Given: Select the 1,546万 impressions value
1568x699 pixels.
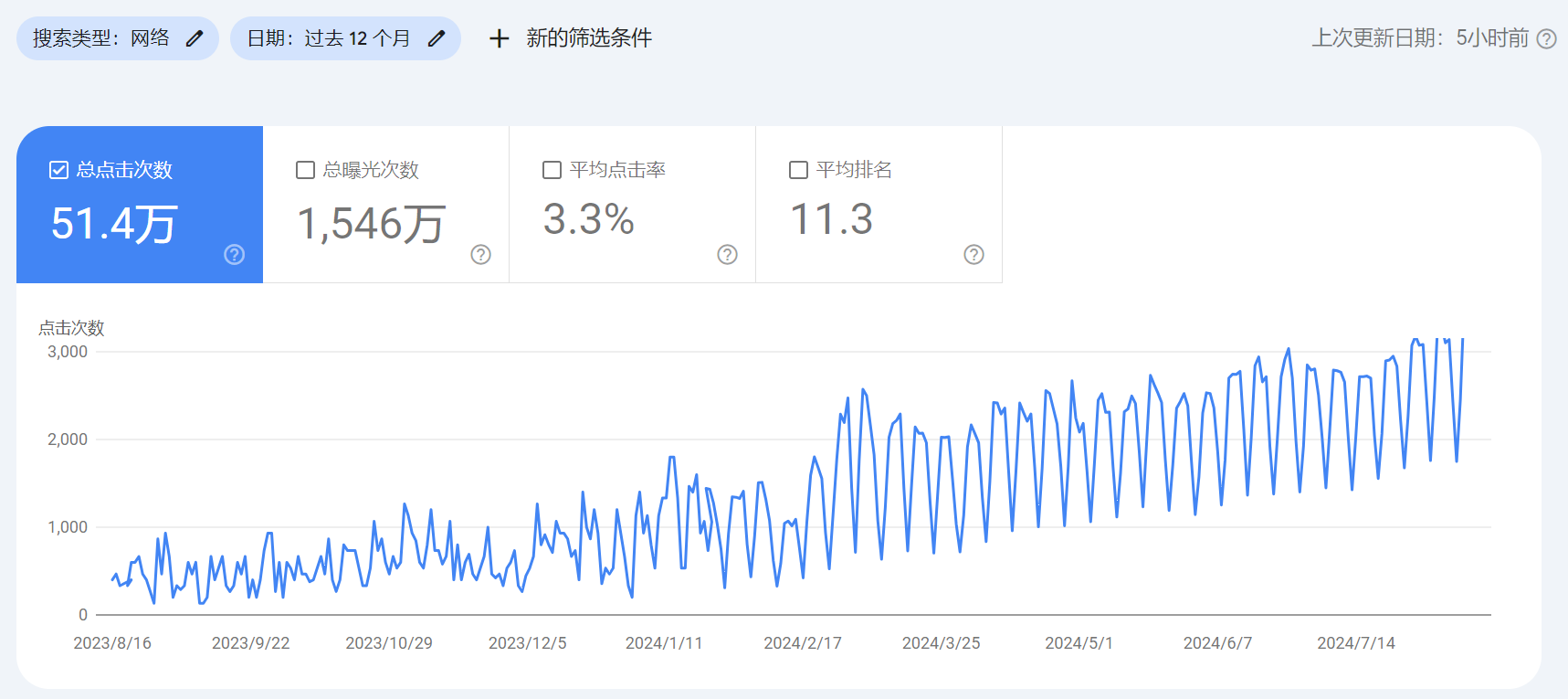Looking at the screenshot, I should click(x=372, y=224).
